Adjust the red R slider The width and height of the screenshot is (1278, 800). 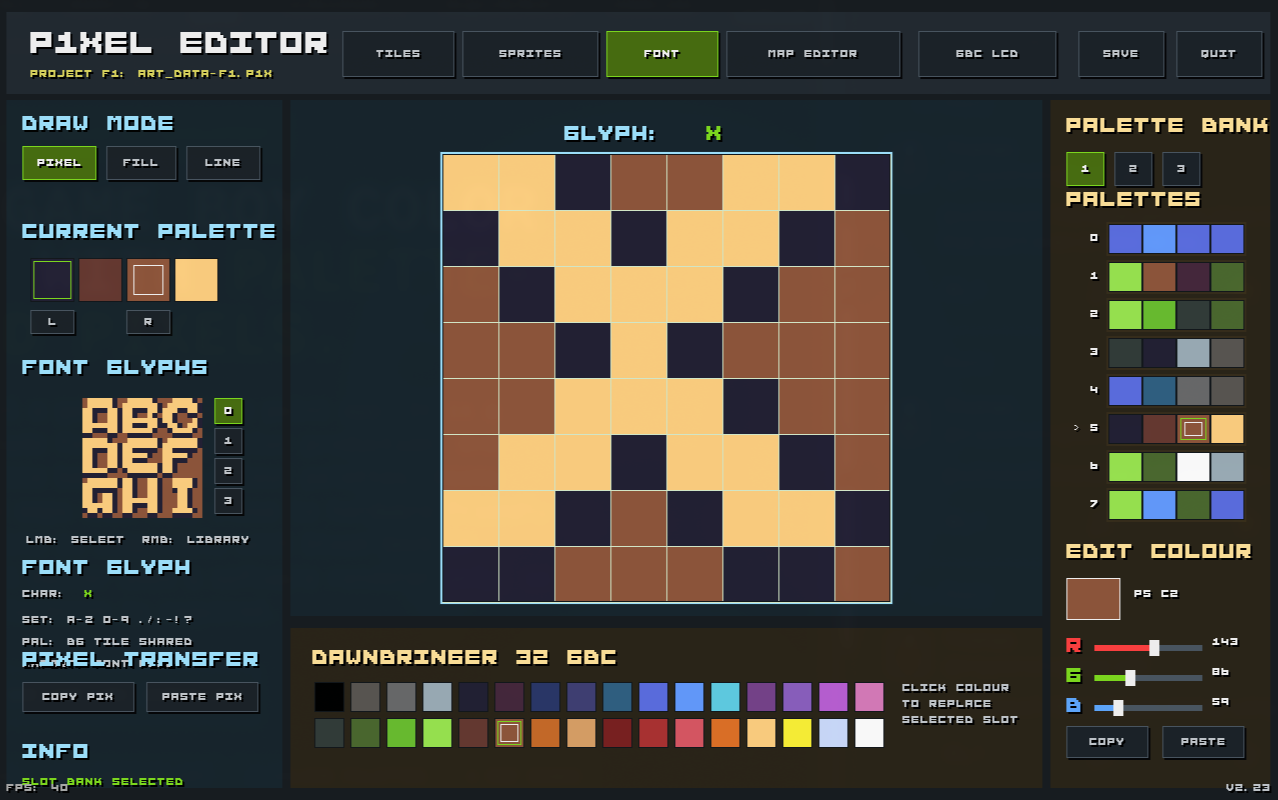1148,647
